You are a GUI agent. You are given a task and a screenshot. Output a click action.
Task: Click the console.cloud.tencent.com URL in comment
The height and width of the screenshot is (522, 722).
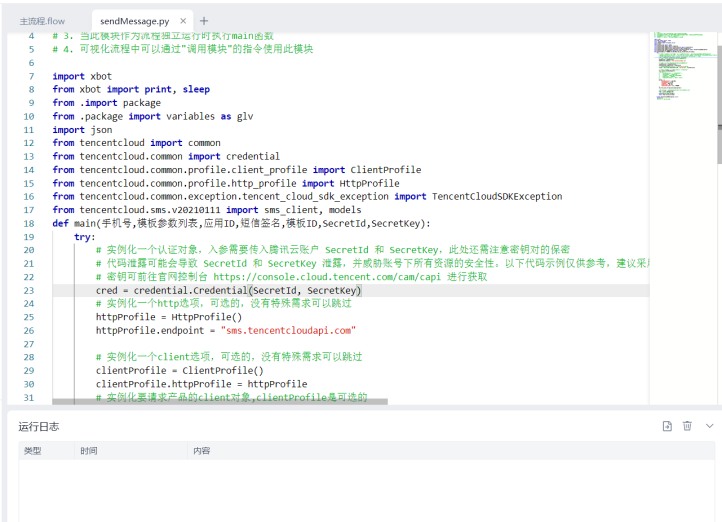point(326,277)
